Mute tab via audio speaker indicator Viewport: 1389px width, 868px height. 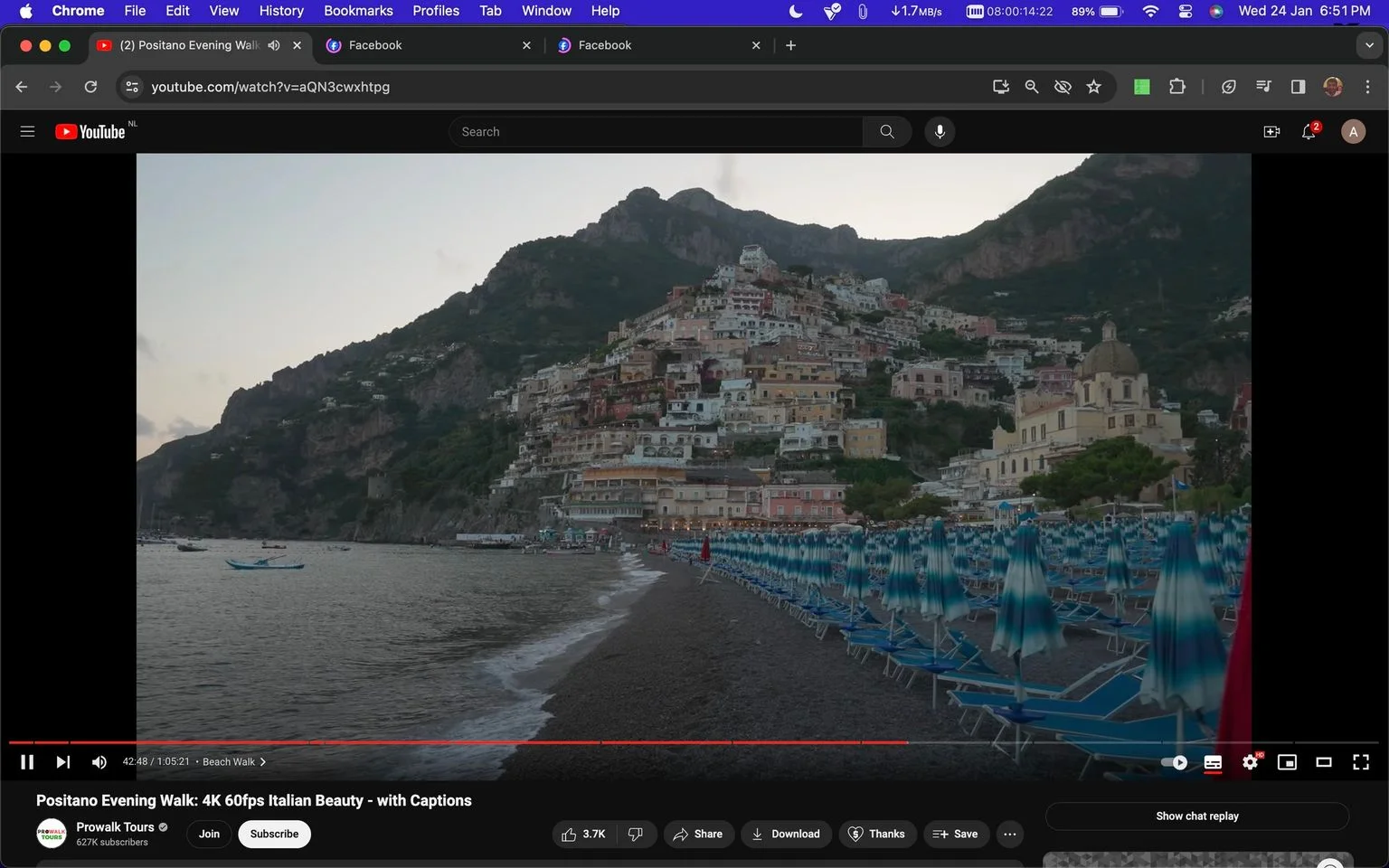[x=274, y=45]
